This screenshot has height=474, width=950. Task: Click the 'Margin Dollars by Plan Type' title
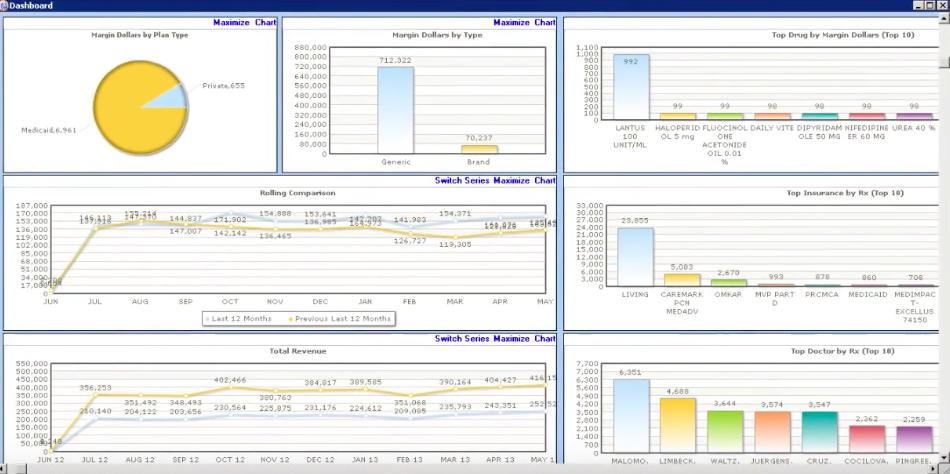pyautogui.click(x=139, y=35)
